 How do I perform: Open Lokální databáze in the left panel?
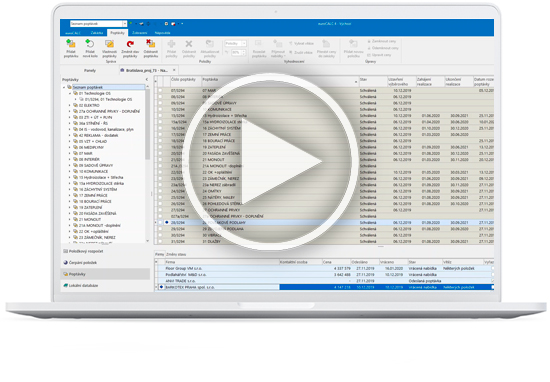[x=81, y=286]
